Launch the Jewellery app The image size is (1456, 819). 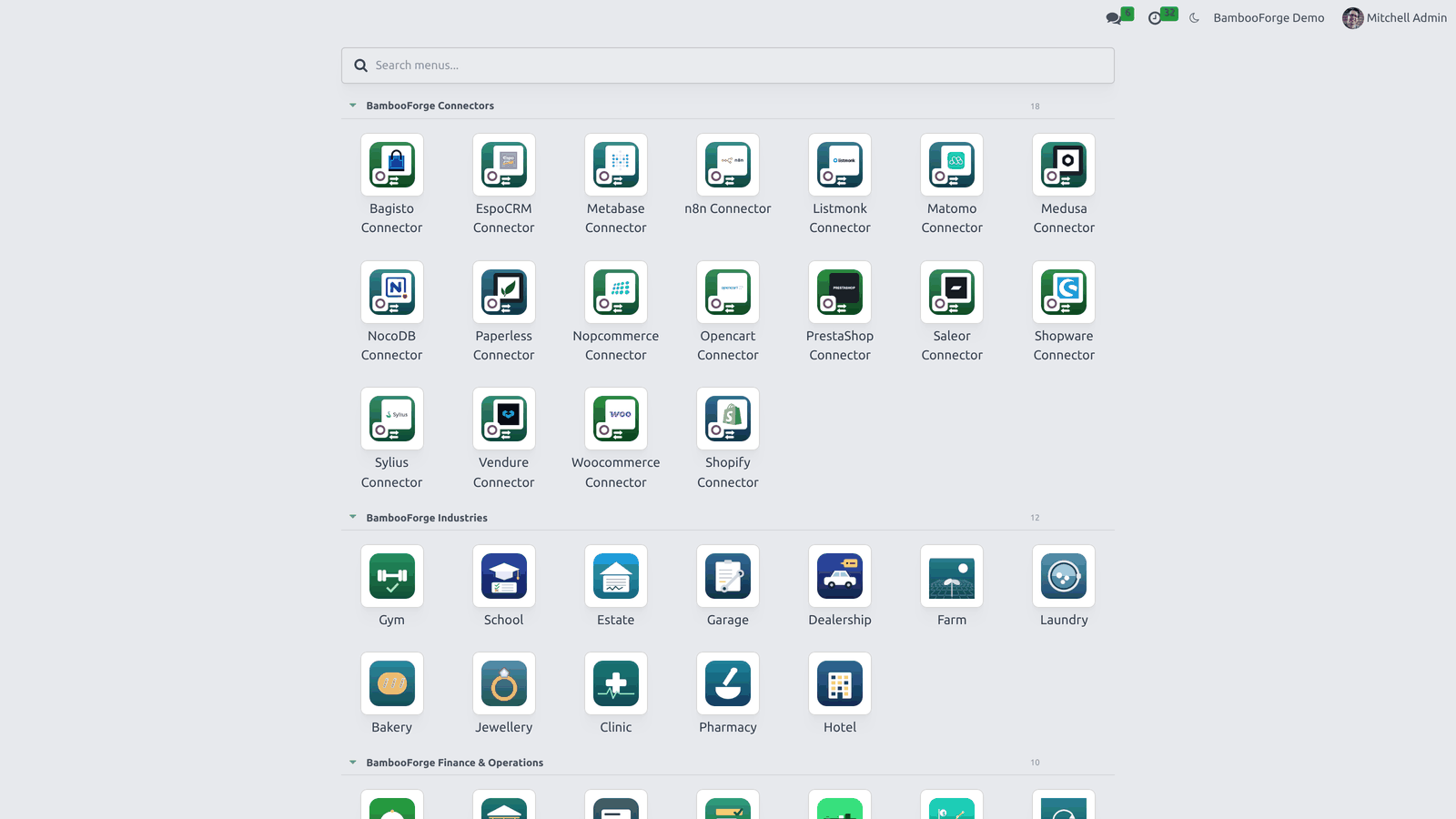coord(504,683)
